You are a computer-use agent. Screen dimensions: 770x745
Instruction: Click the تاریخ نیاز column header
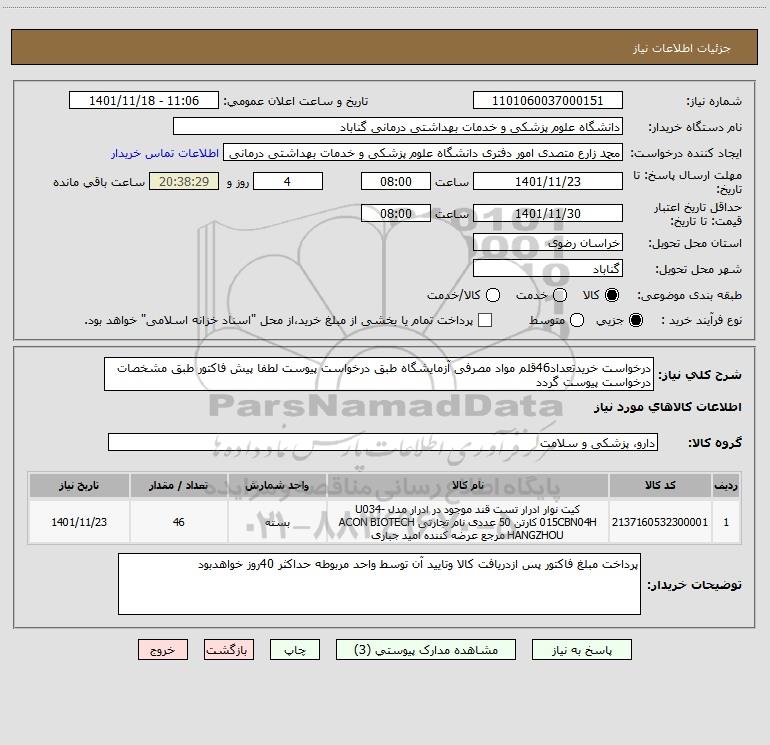[79, 485]
